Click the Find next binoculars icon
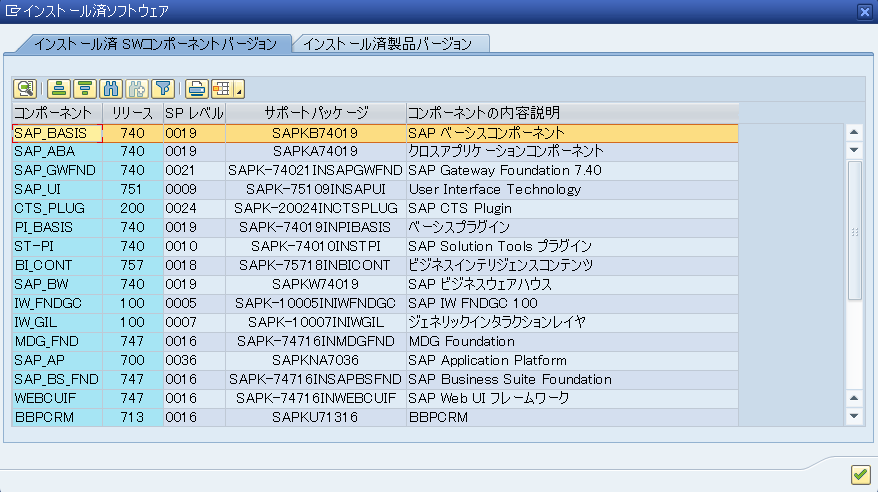Viewport: 878px width, 492px height. coord(137,88)
